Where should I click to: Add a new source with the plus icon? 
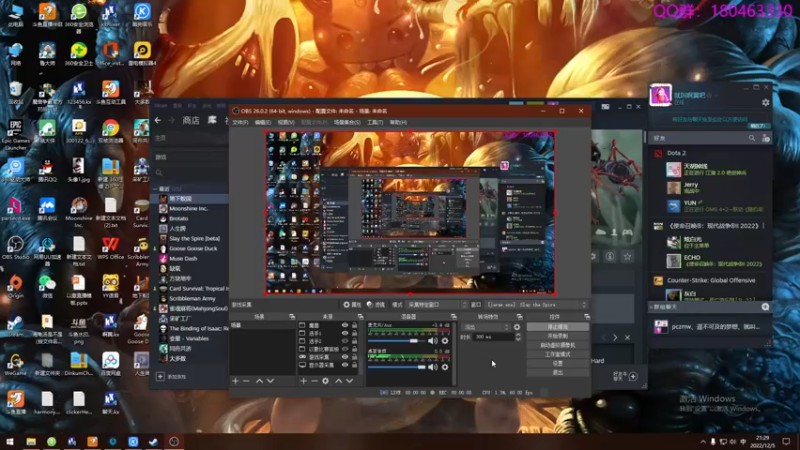304,381
